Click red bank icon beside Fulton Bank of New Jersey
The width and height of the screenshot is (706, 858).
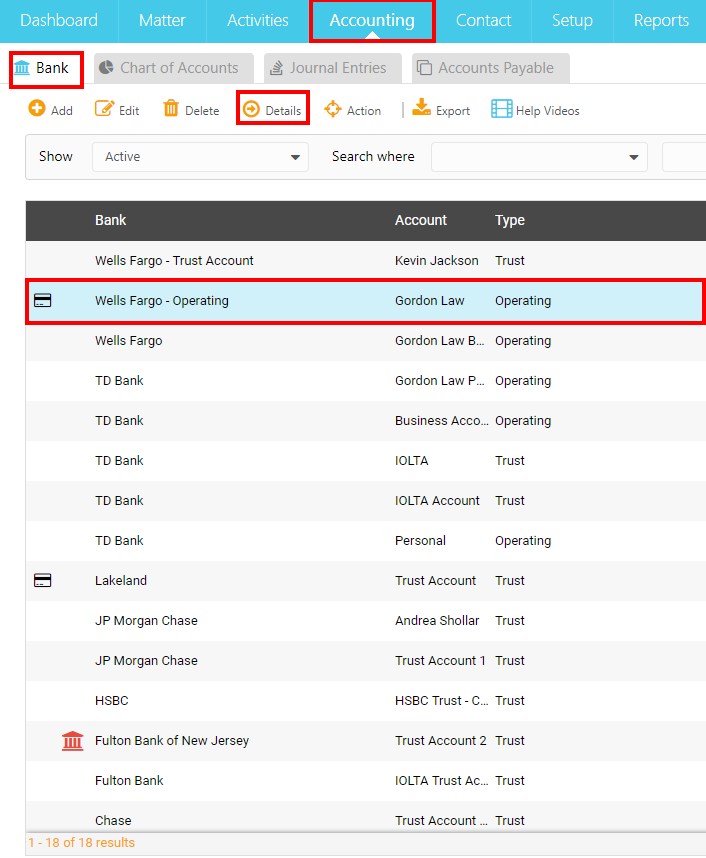pos(72,740)
